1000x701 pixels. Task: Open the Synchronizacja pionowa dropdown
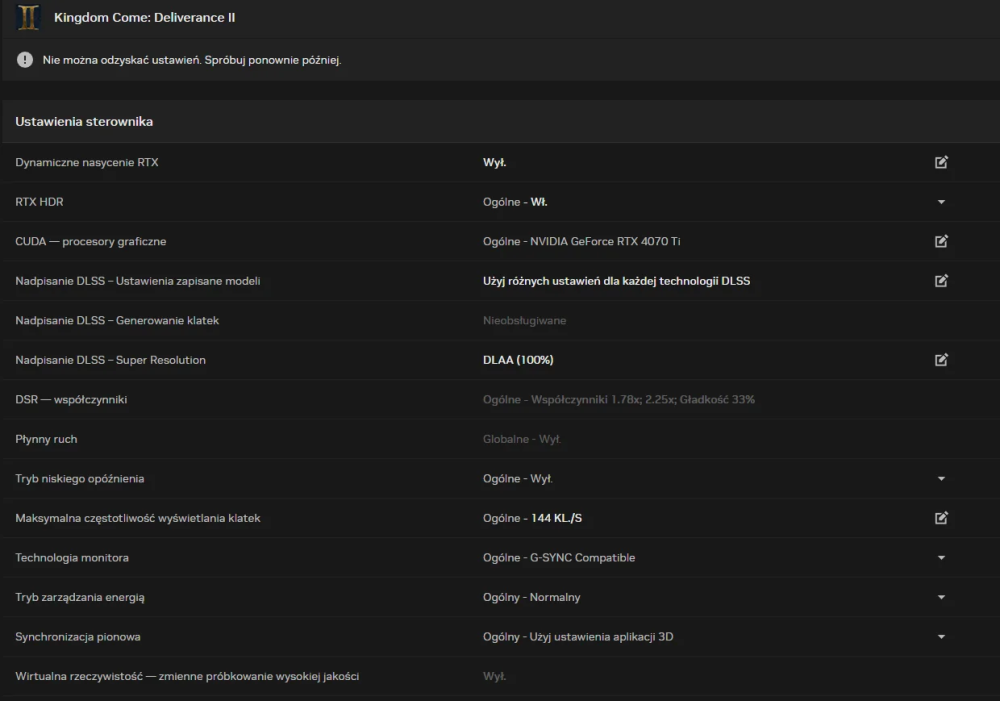[941, 636]
